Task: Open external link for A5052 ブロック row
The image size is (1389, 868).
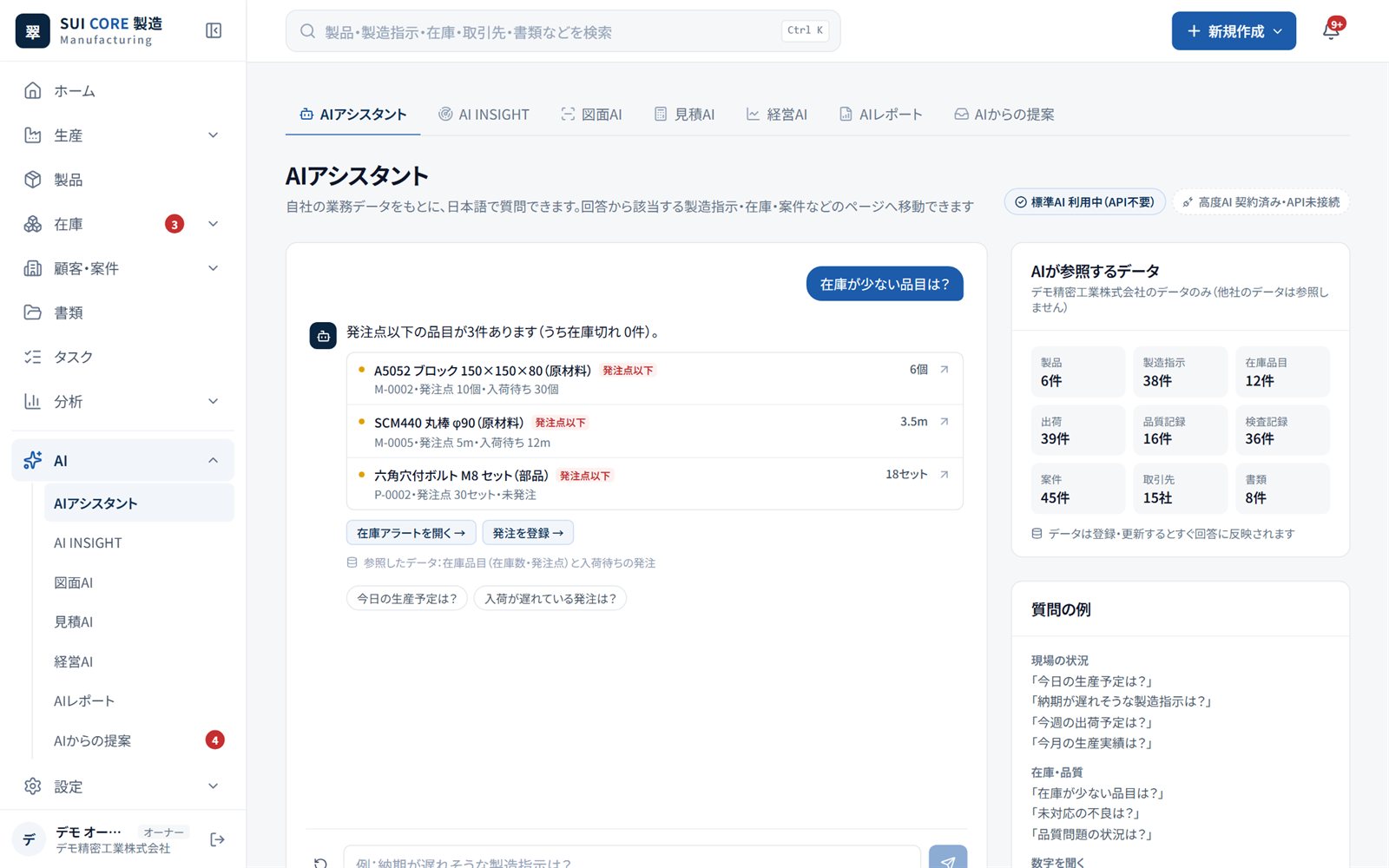Action: pyautogui.click(x=945, y=370)
